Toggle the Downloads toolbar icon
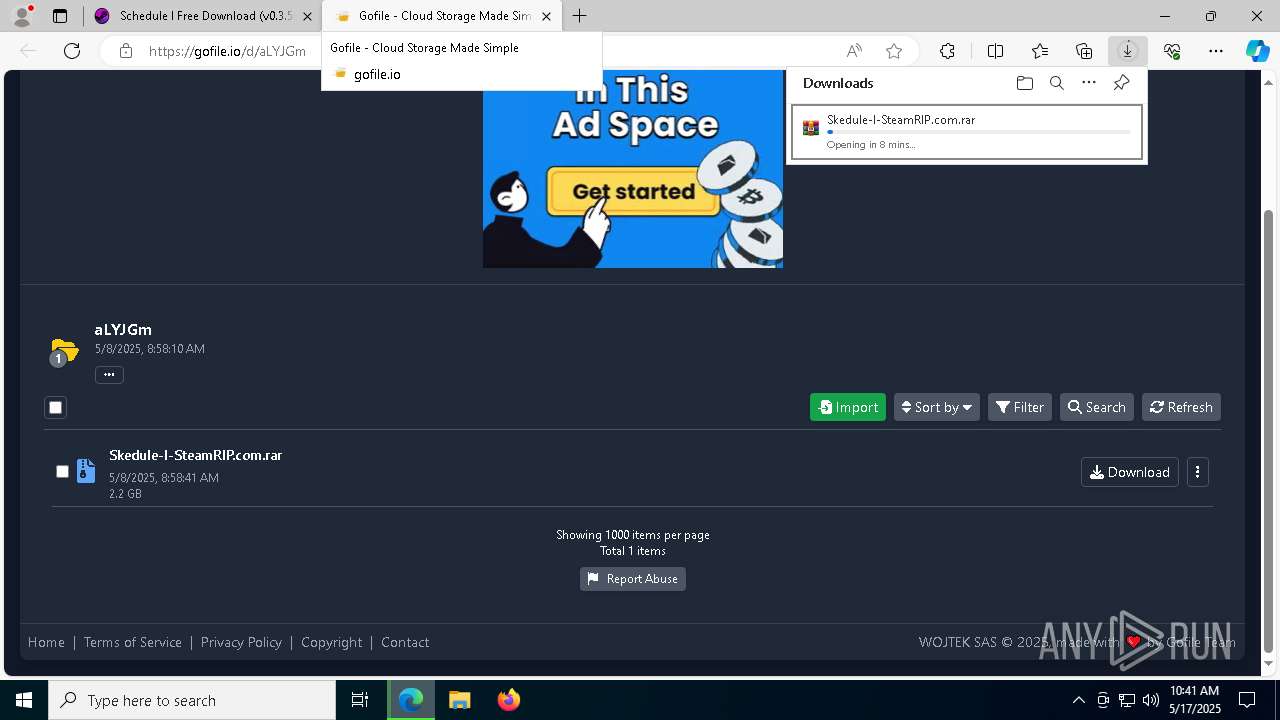1280x720 pixels. pos(1127,51)
